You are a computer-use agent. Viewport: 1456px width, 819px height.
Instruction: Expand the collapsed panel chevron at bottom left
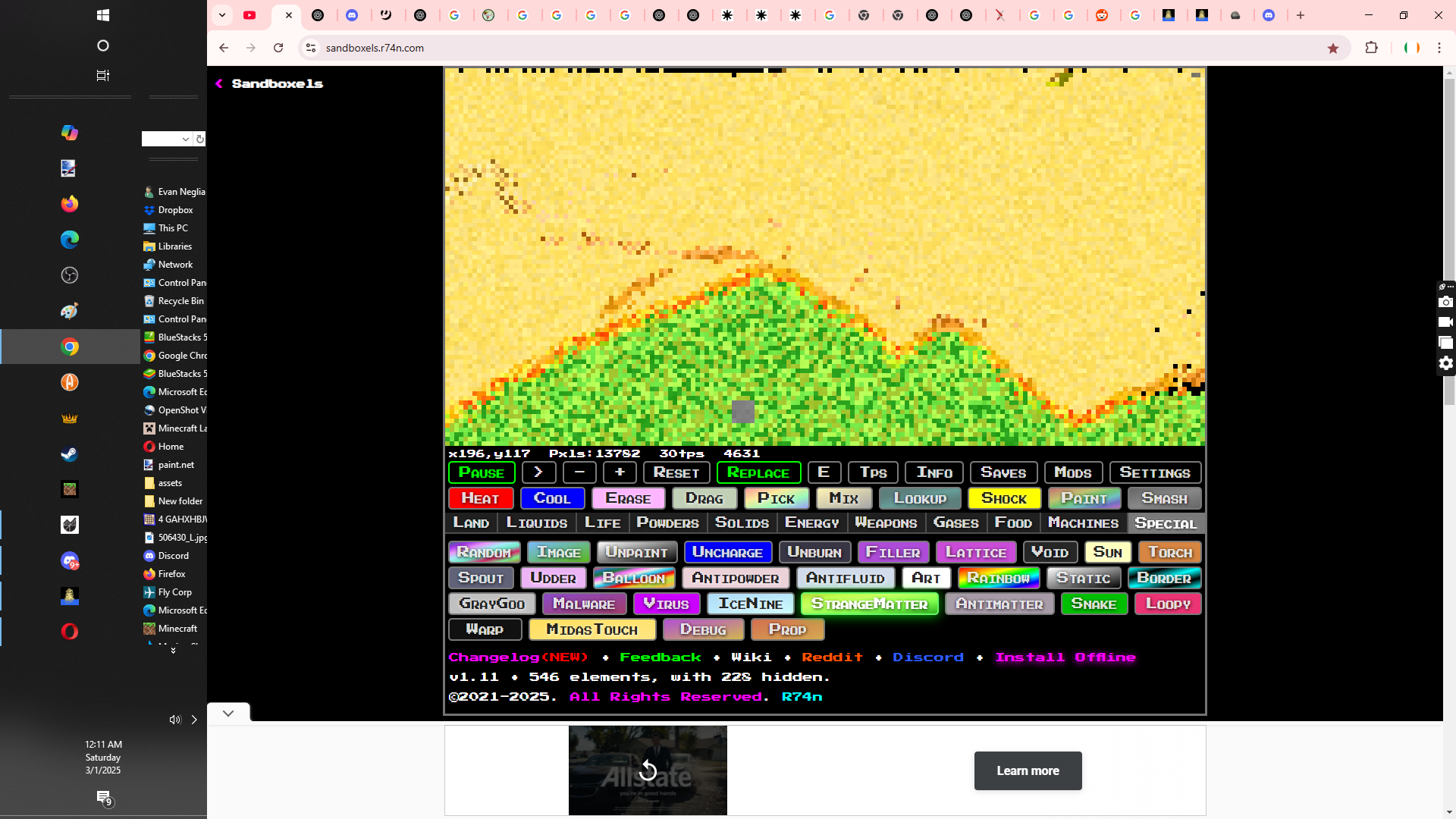coord(228,713)
